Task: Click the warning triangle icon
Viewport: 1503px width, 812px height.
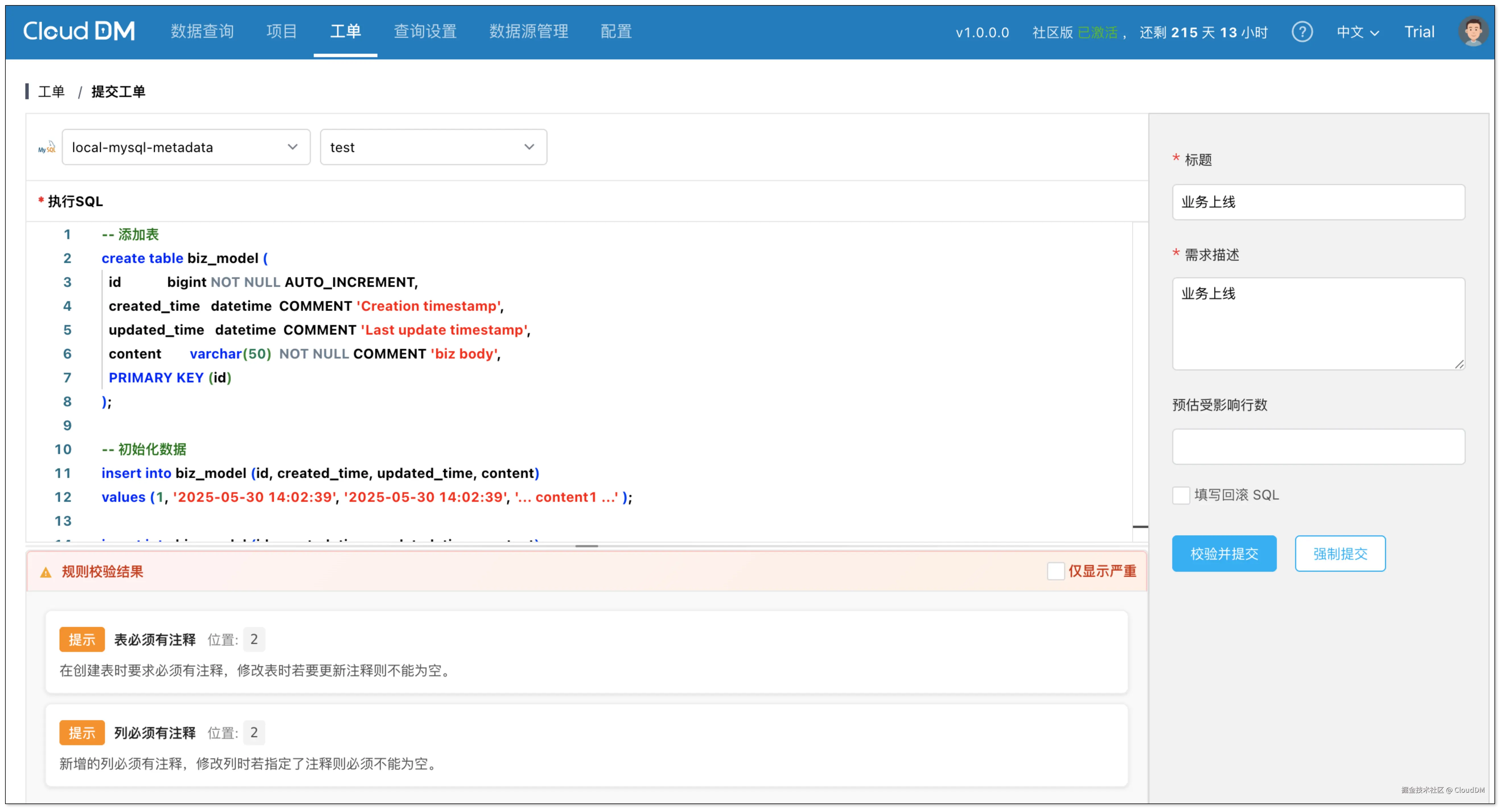Action: tap(46, 572)
